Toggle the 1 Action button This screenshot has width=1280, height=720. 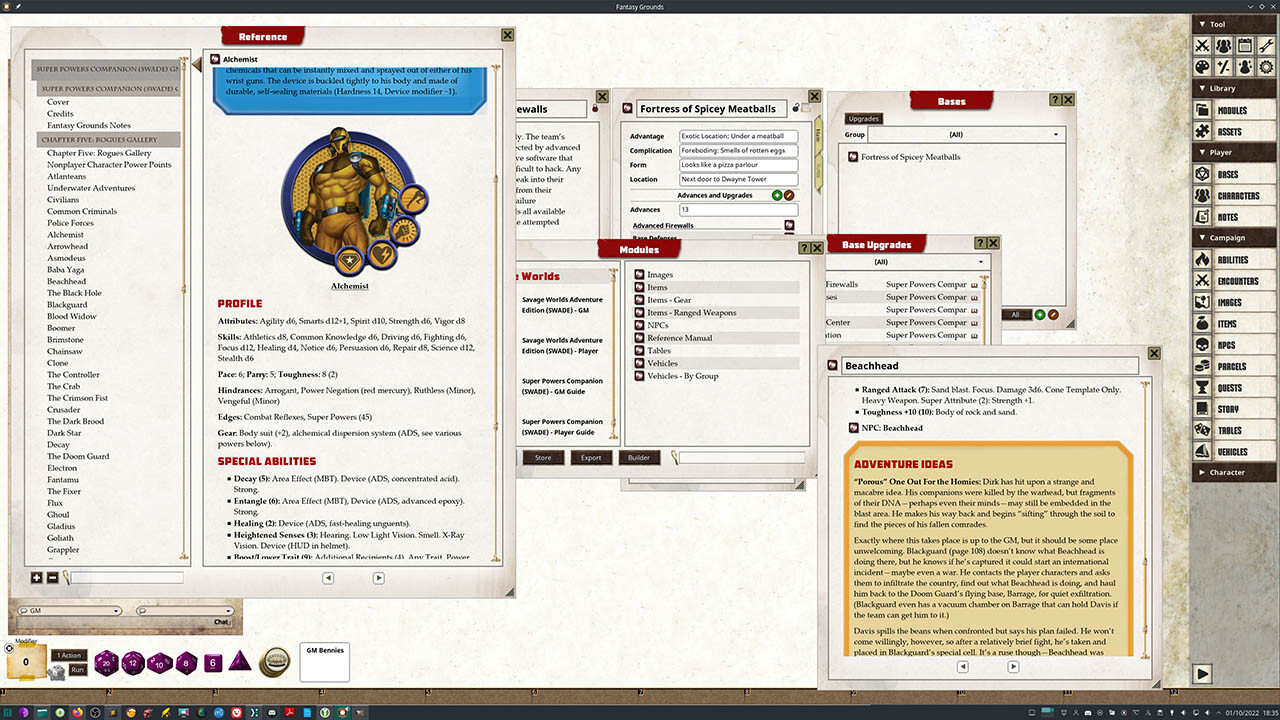pyautogui.click(x=69, y=655)
